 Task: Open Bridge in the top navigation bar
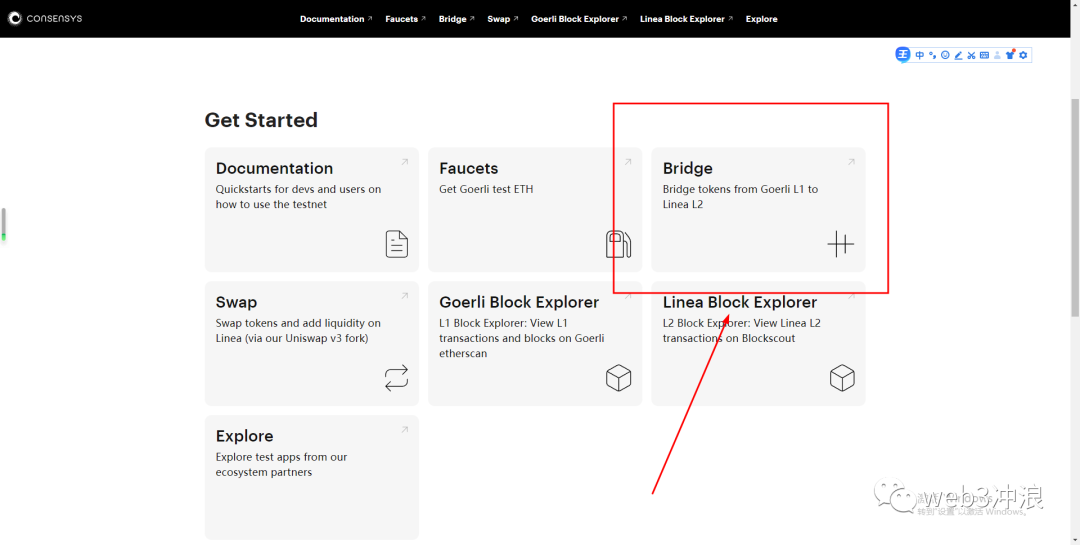[456, 19]
